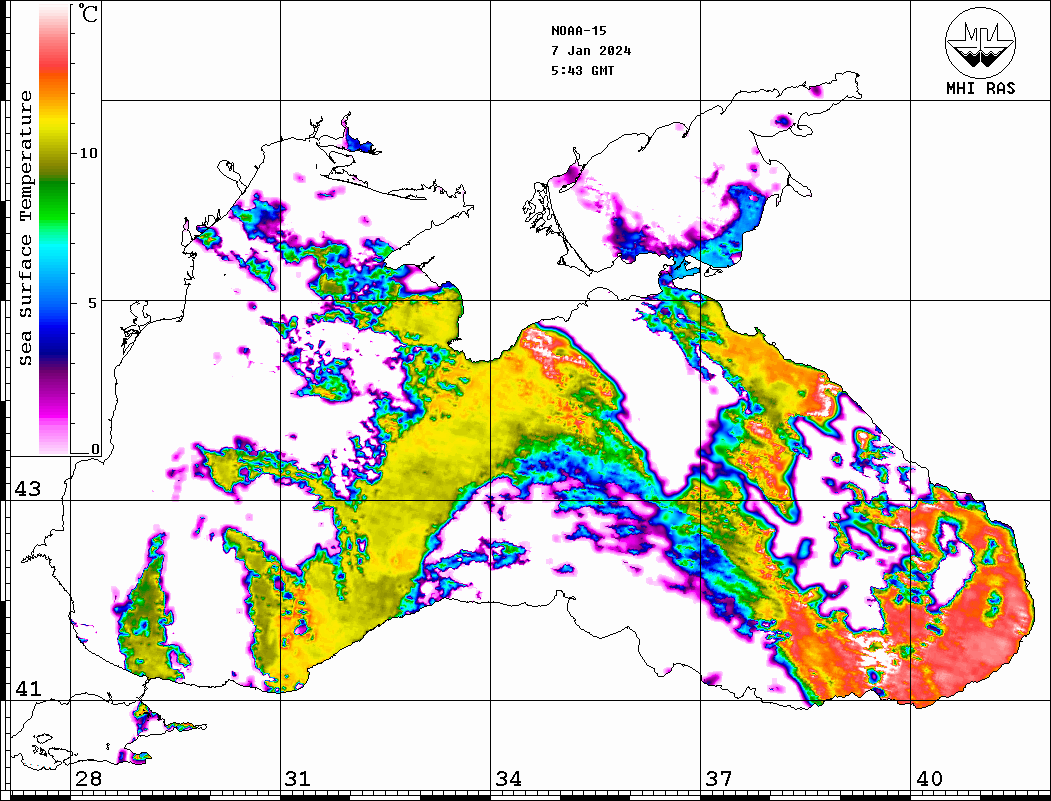
Task: Click the longitude label '34'
Action: coord(508,778)
